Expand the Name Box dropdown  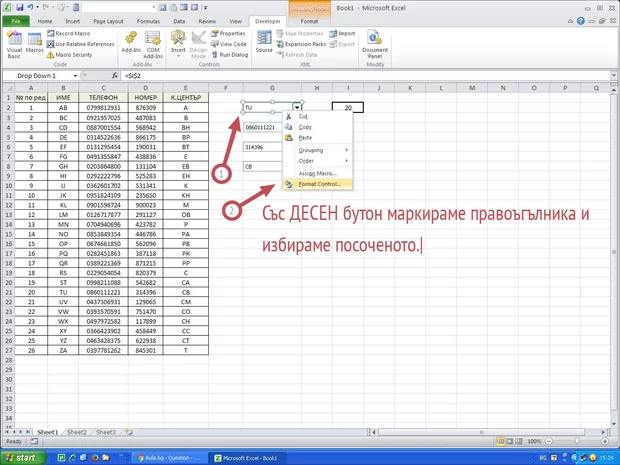pos(75,76)
